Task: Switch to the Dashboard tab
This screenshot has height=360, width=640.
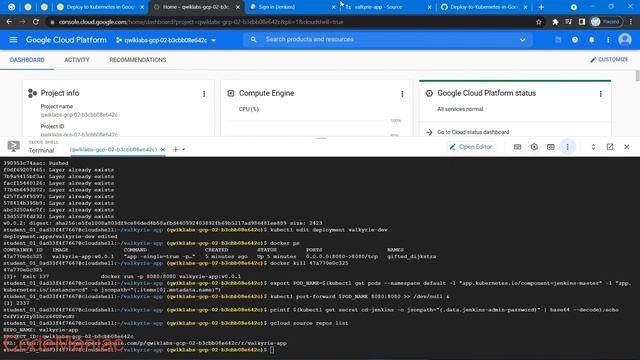Action: click(27, 60)
